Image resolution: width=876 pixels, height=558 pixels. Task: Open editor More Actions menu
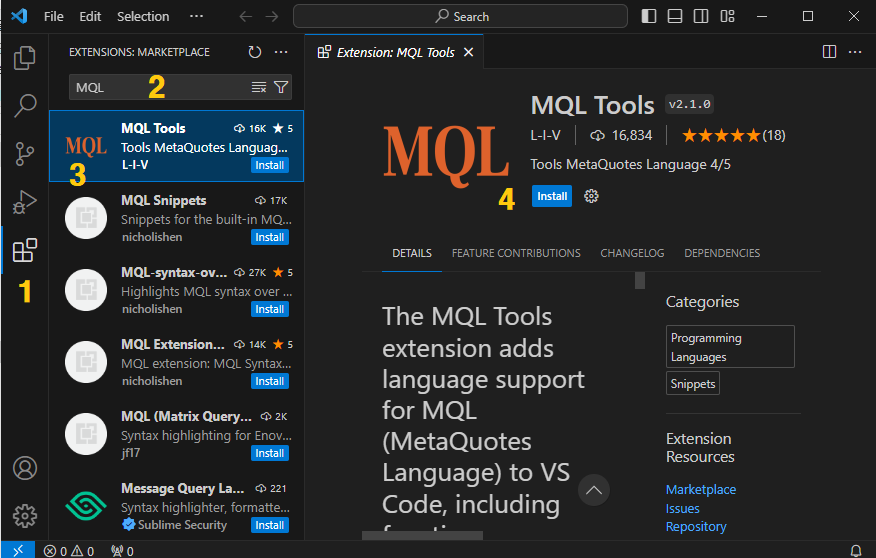(x=855, y=52)
